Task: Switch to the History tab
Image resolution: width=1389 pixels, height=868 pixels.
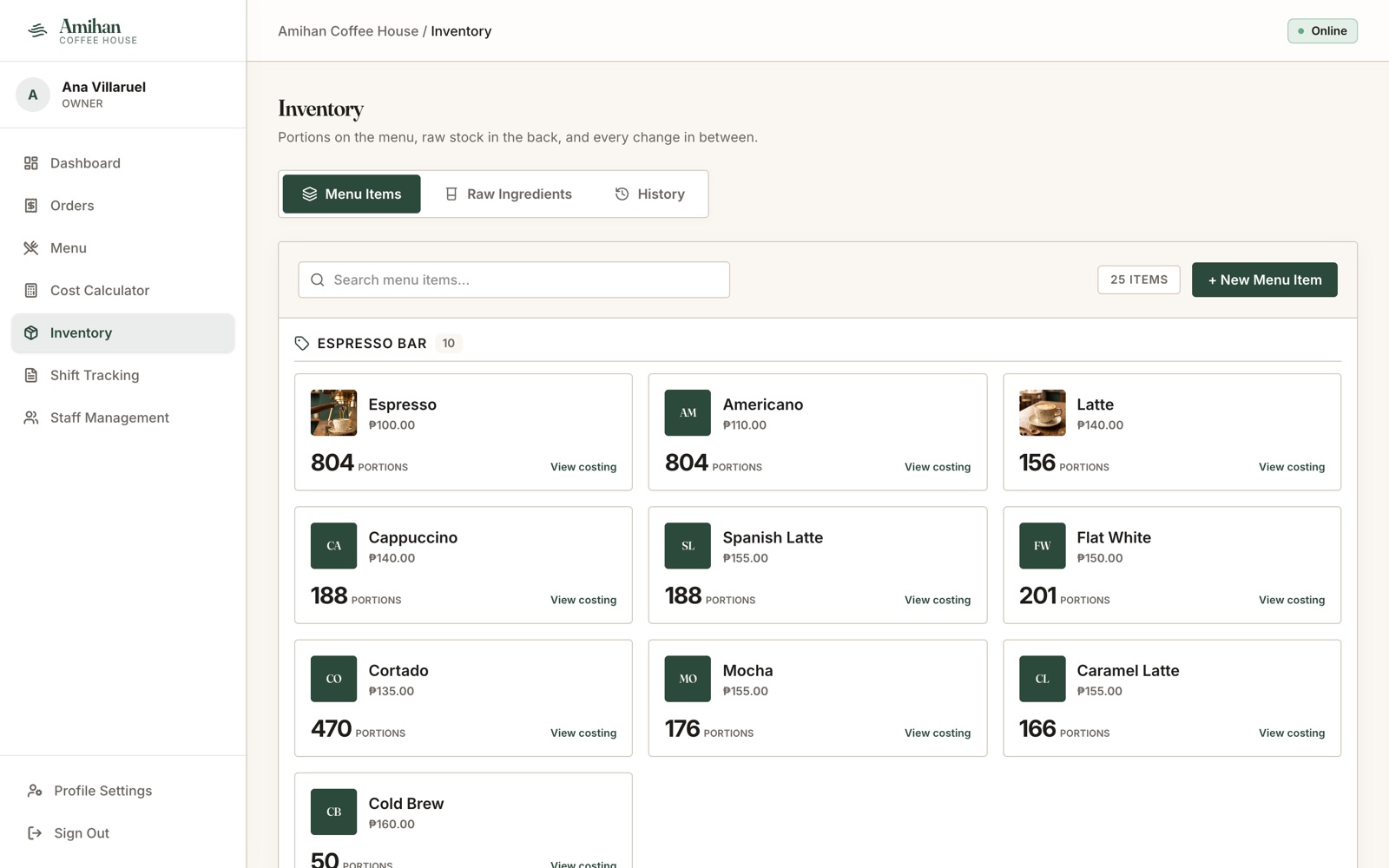Action: [x=650, y=194]
